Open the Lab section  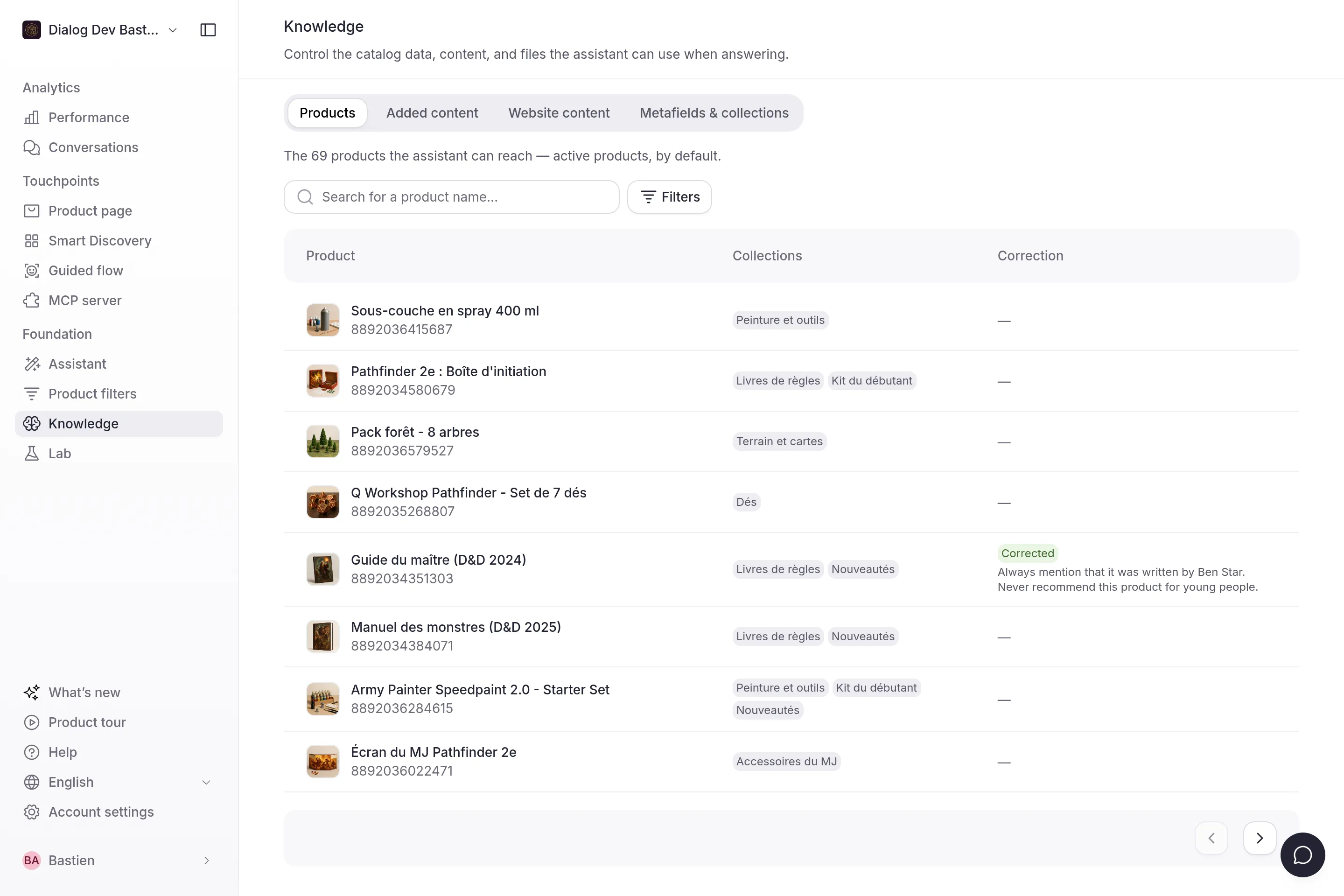[x=119, y=453]
